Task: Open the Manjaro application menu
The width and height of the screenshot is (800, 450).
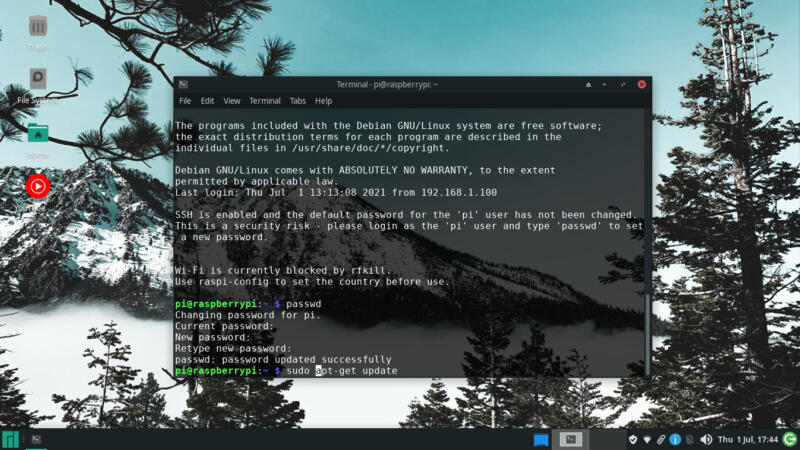Action: coord(10,439)
